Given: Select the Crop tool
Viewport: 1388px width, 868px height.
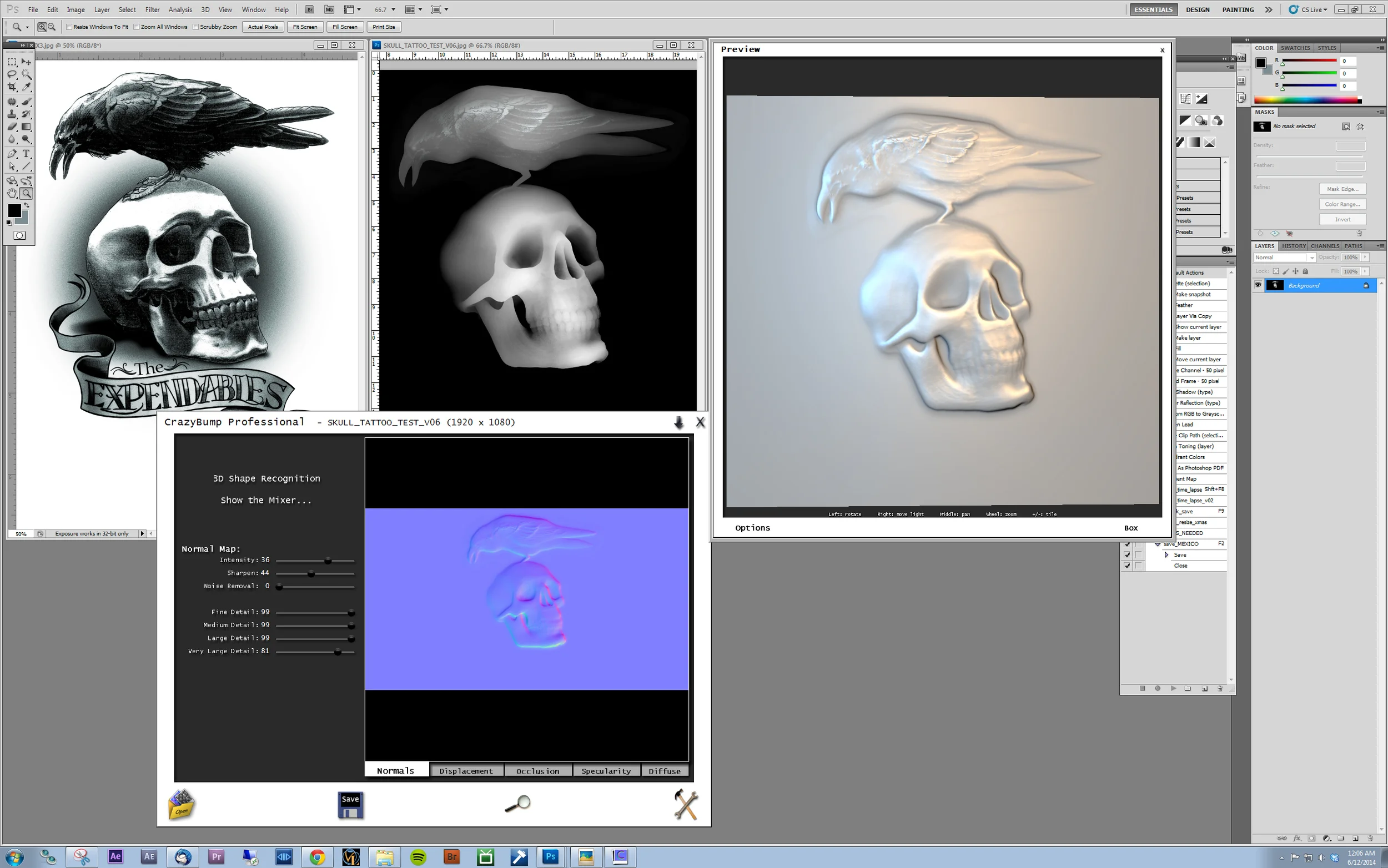Looking at the screenshot, I should point(12,87).
